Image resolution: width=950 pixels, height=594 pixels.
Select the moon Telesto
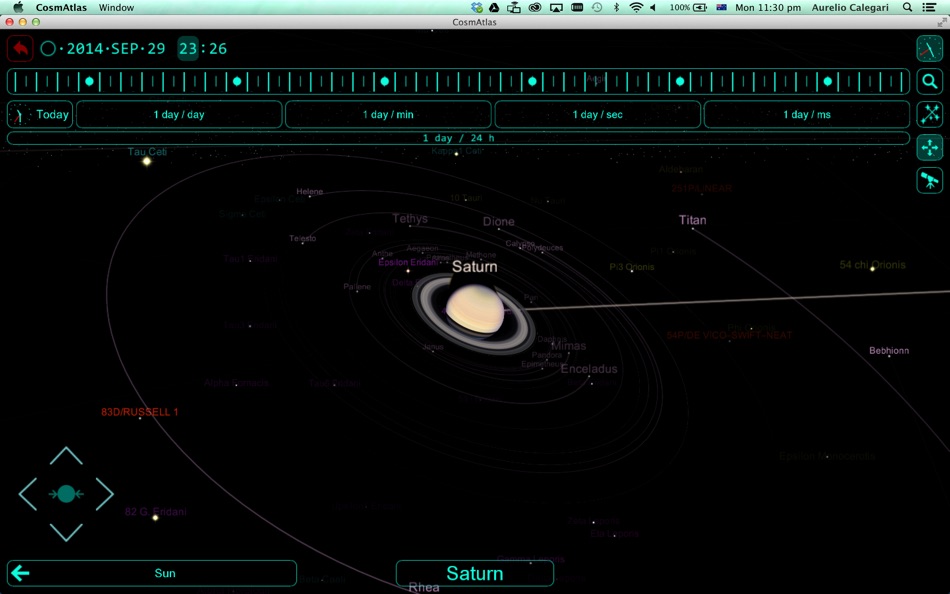tap(302, 238)
